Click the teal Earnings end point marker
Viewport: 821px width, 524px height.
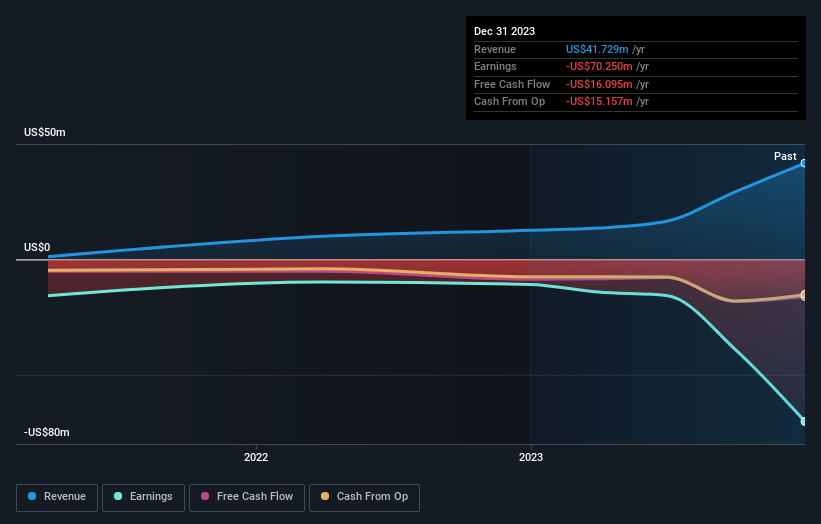(x=804, y=421)
